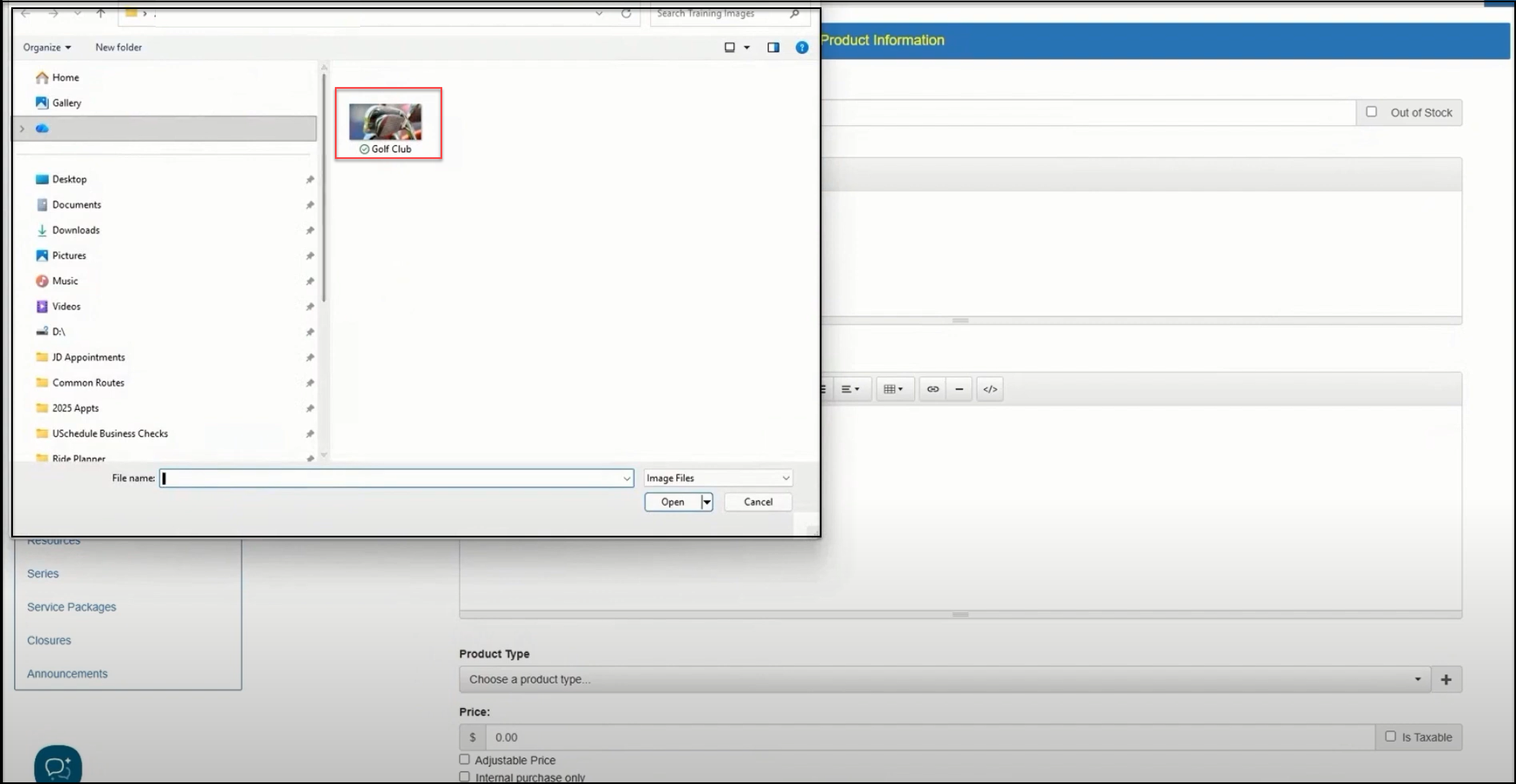Image resolution: width=1516 pixels, height=784 pixels.
Task: Open the Service Packages sidebar link
Action: tap(71, 607)
